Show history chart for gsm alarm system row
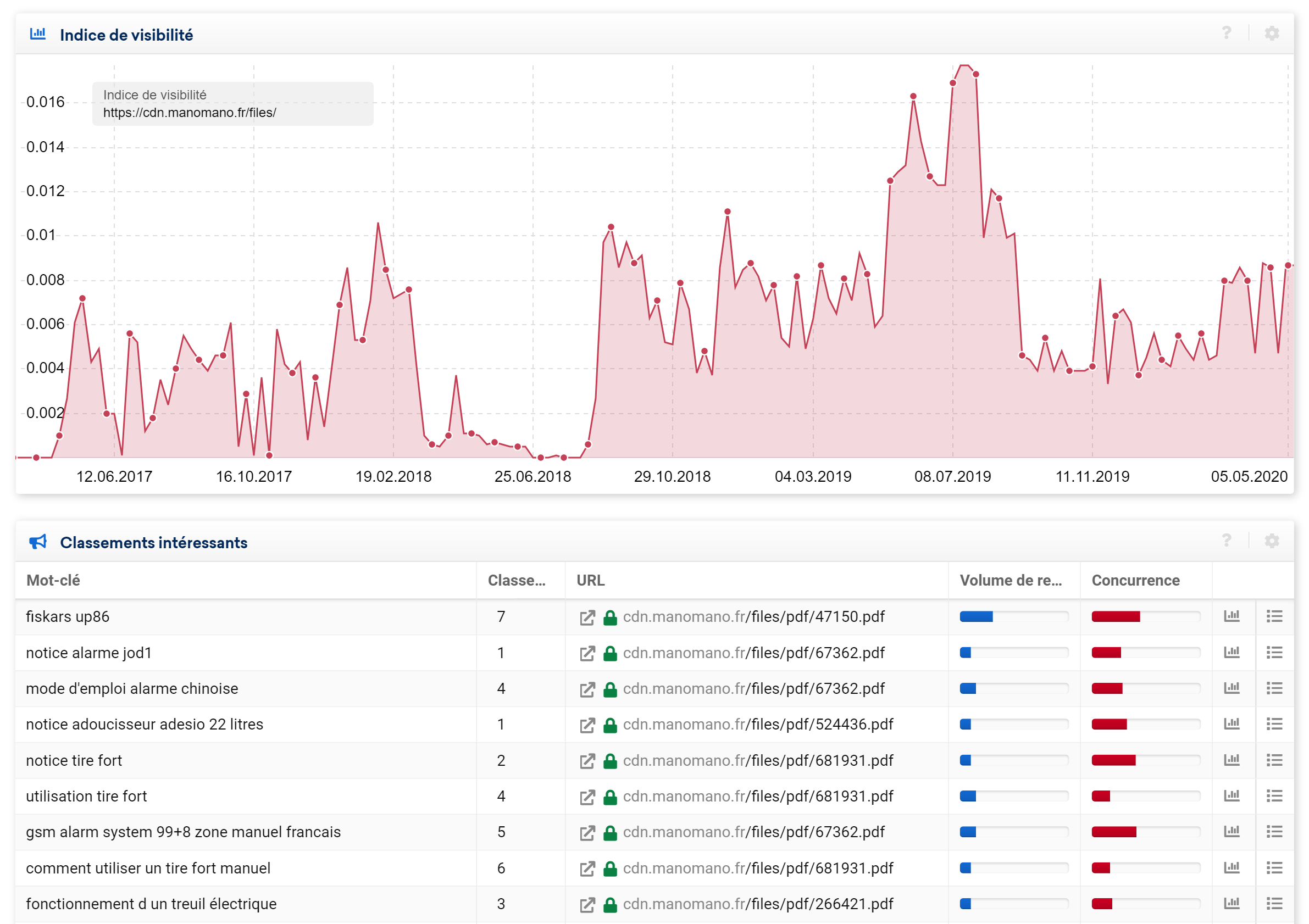The image size is (1309, 924). click(1232, 831)
